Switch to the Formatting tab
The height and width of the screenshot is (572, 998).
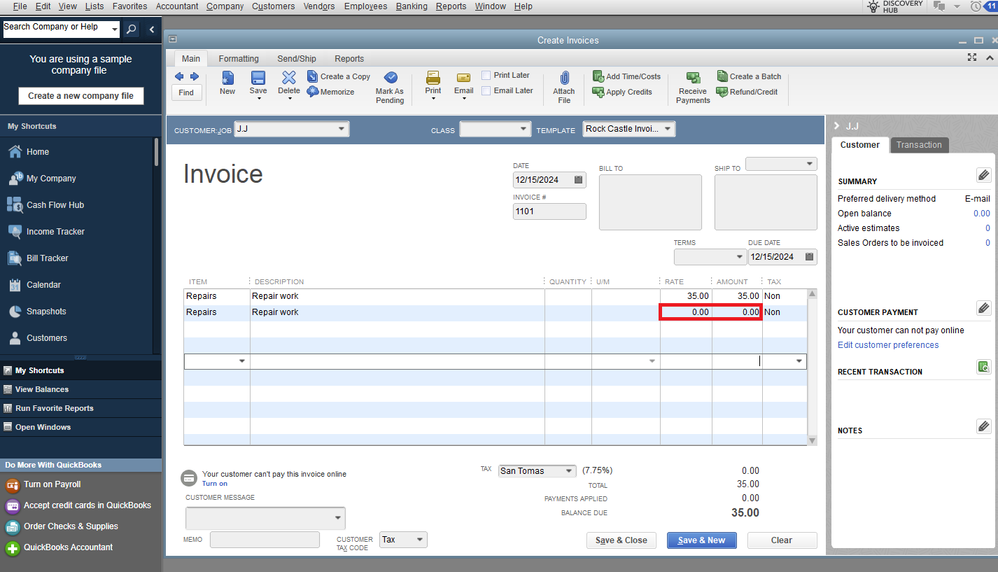(x=239, y=59)
